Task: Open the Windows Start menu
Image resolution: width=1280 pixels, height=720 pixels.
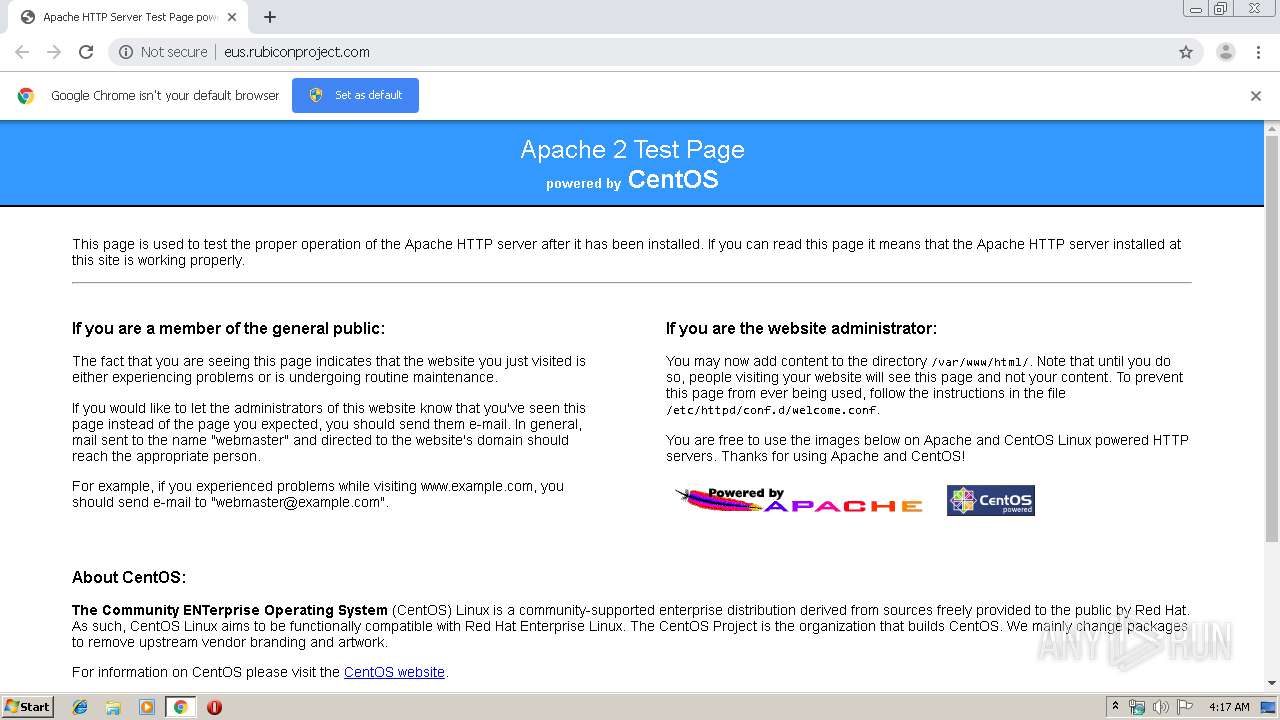Action: tap(27, 706)
